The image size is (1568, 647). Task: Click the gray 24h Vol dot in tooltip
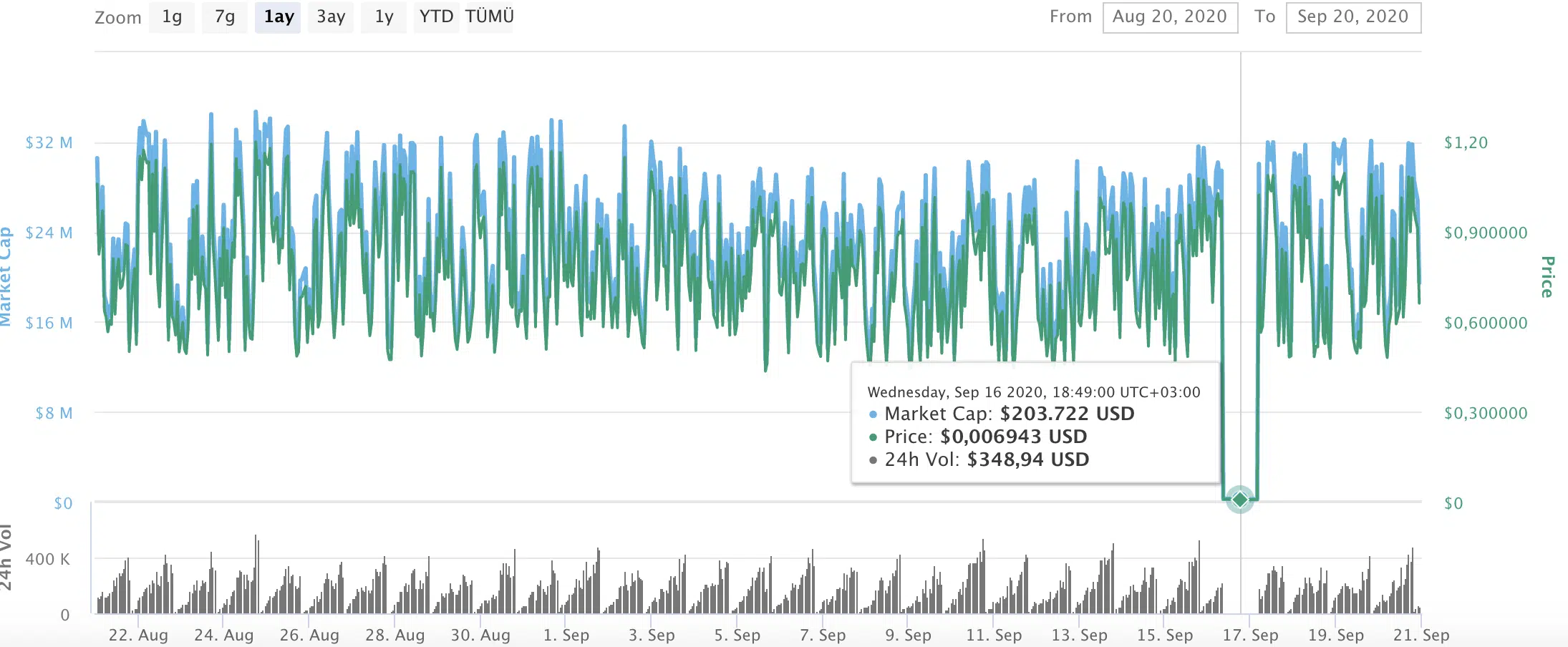click(x=873, y=460)
